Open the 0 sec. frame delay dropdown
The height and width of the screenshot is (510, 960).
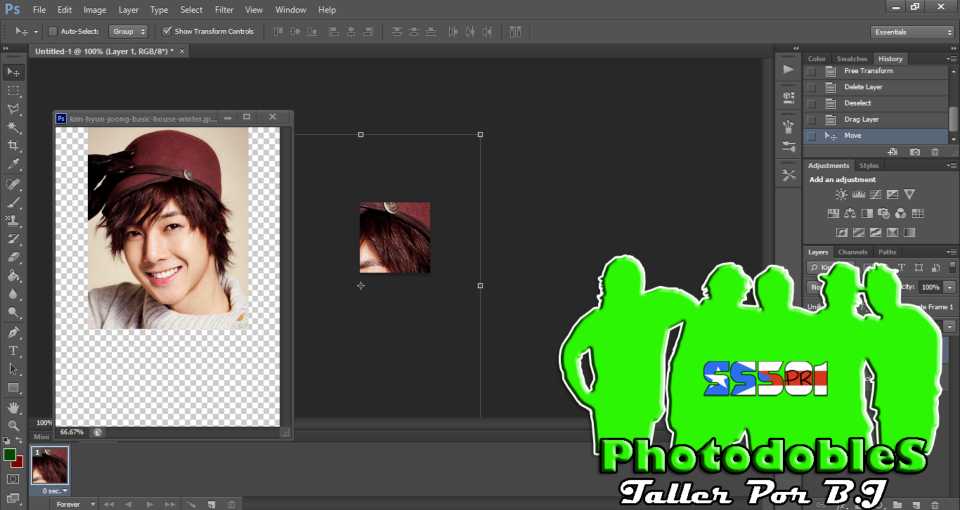(55, 491)
